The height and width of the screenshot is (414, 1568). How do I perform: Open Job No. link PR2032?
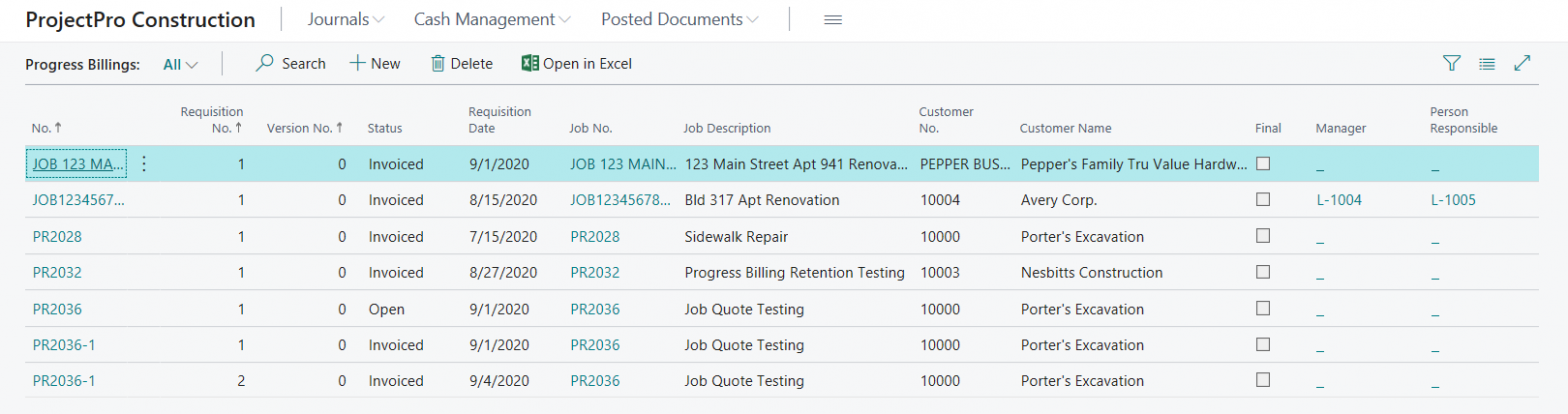(x=595, y=272)
